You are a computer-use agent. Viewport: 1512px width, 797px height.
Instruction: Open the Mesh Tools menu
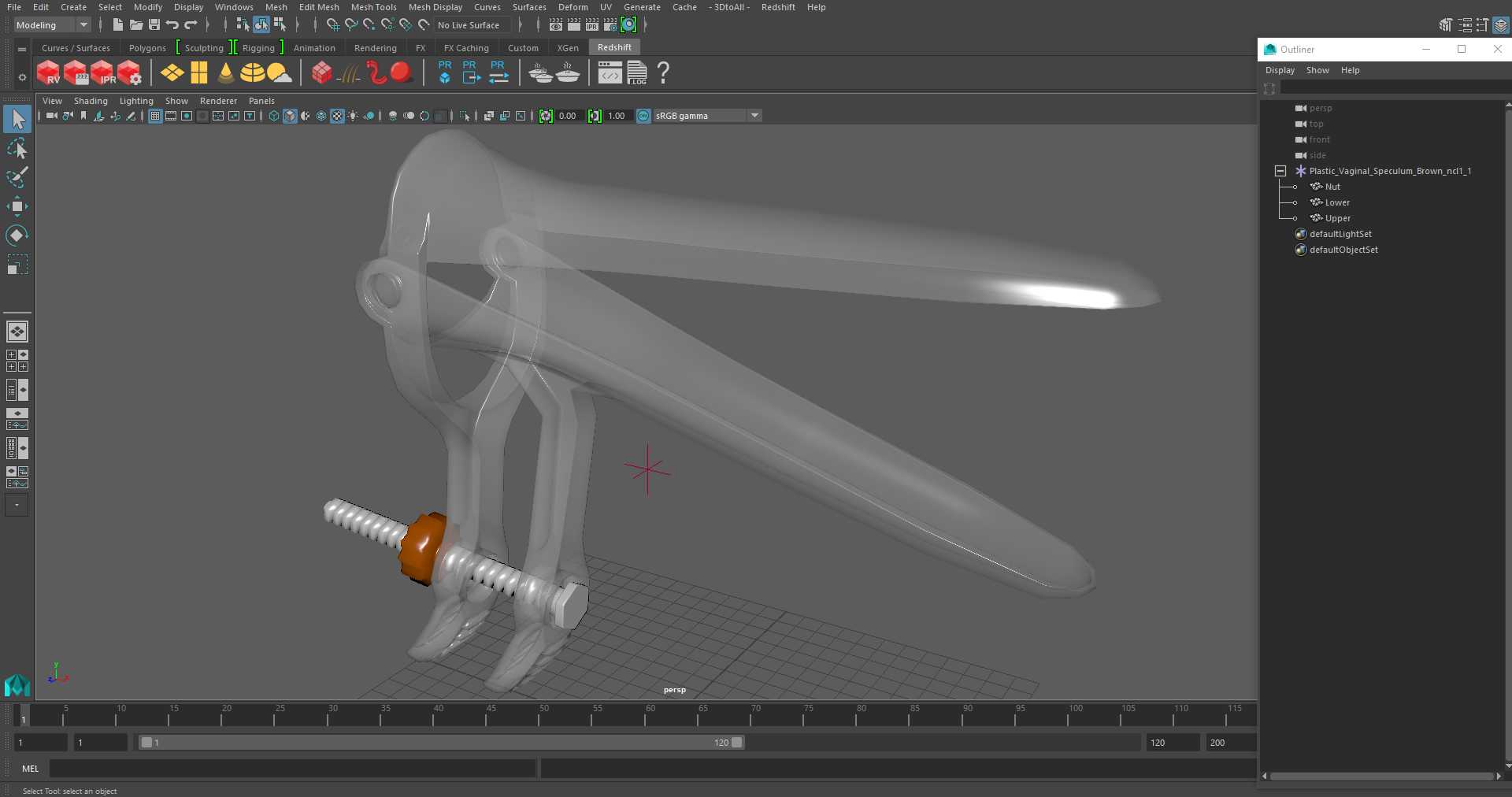(373, 7)
